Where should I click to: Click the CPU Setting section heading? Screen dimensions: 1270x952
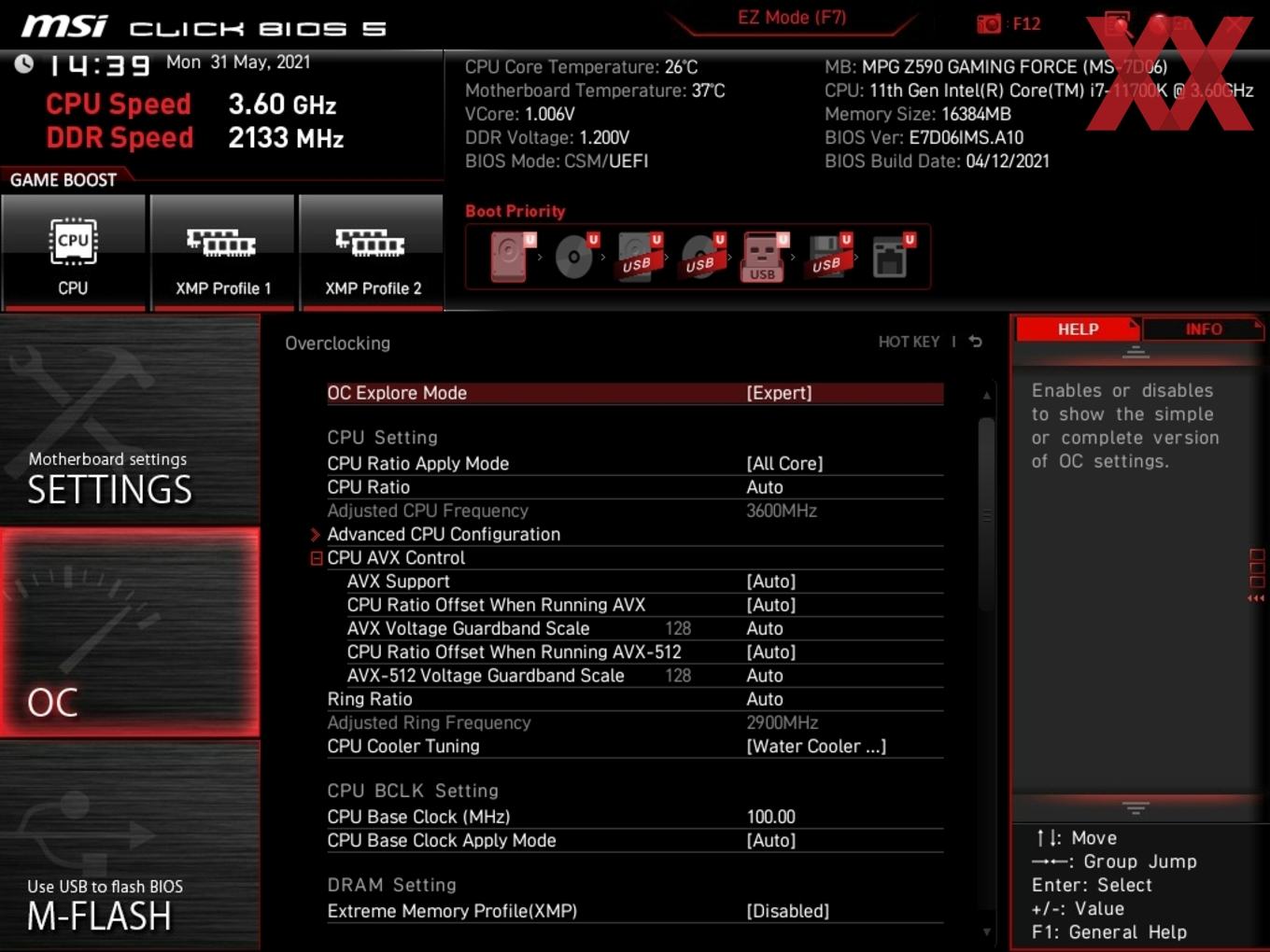coord(382,437)
